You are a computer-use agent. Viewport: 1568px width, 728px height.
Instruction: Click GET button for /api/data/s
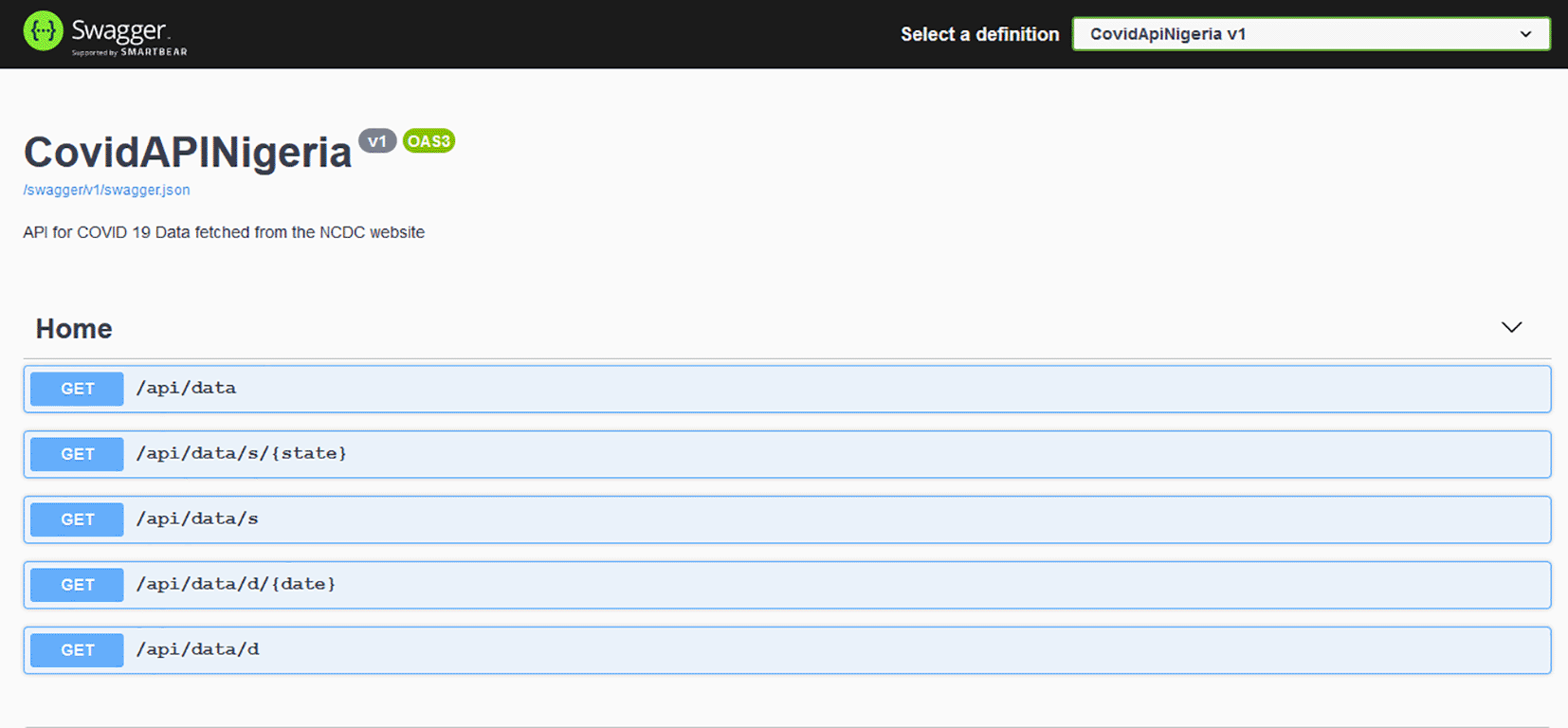coord(77,519)
